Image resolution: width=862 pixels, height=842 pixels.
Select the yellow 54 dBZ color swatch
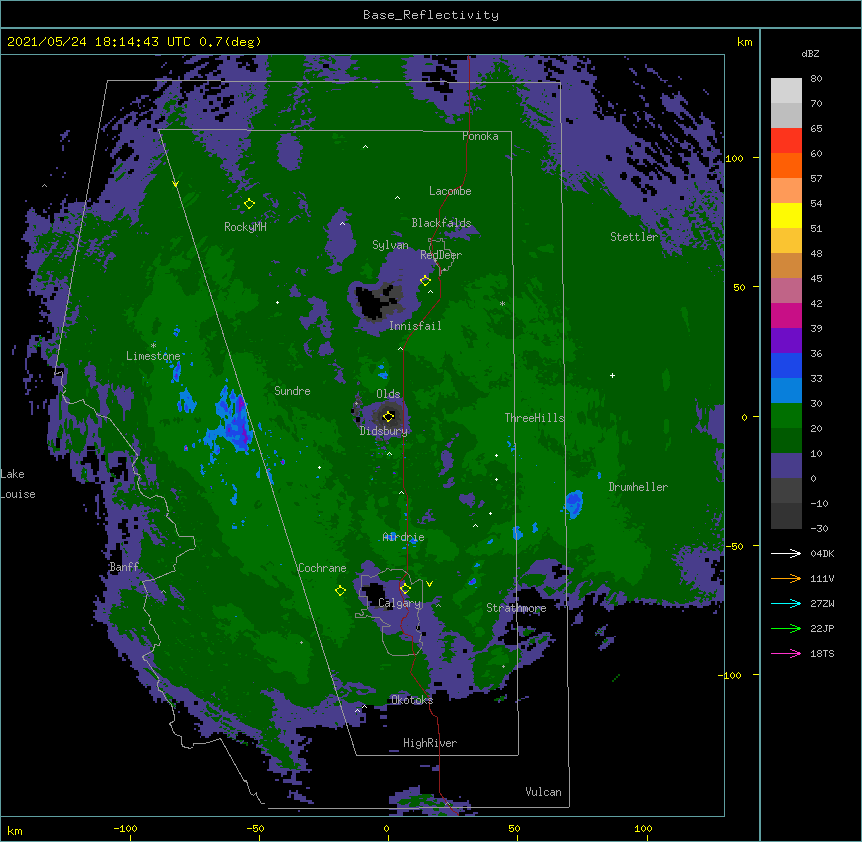pyautogui.click(x=786, y=215)
